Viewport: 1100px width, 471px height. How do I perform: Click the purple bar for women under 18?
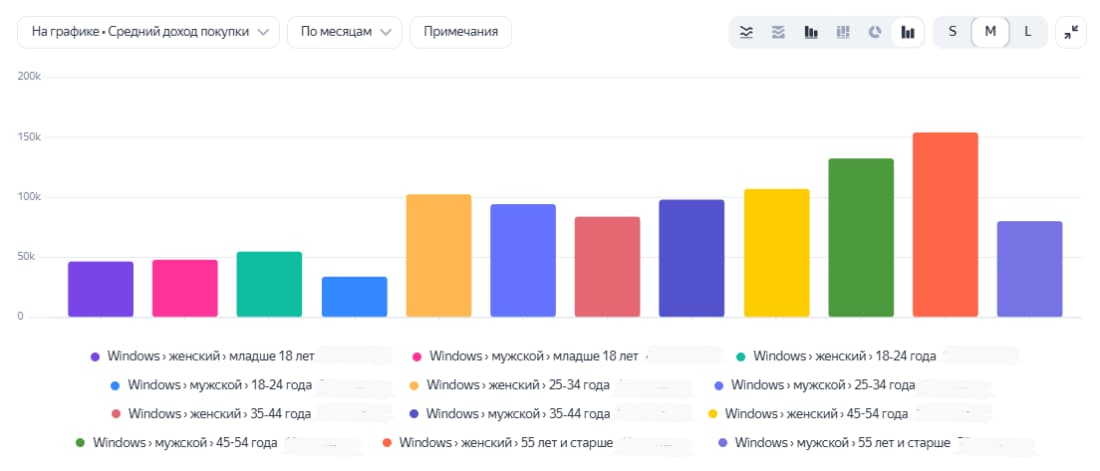pyautogui.click(x=100, y=289)
